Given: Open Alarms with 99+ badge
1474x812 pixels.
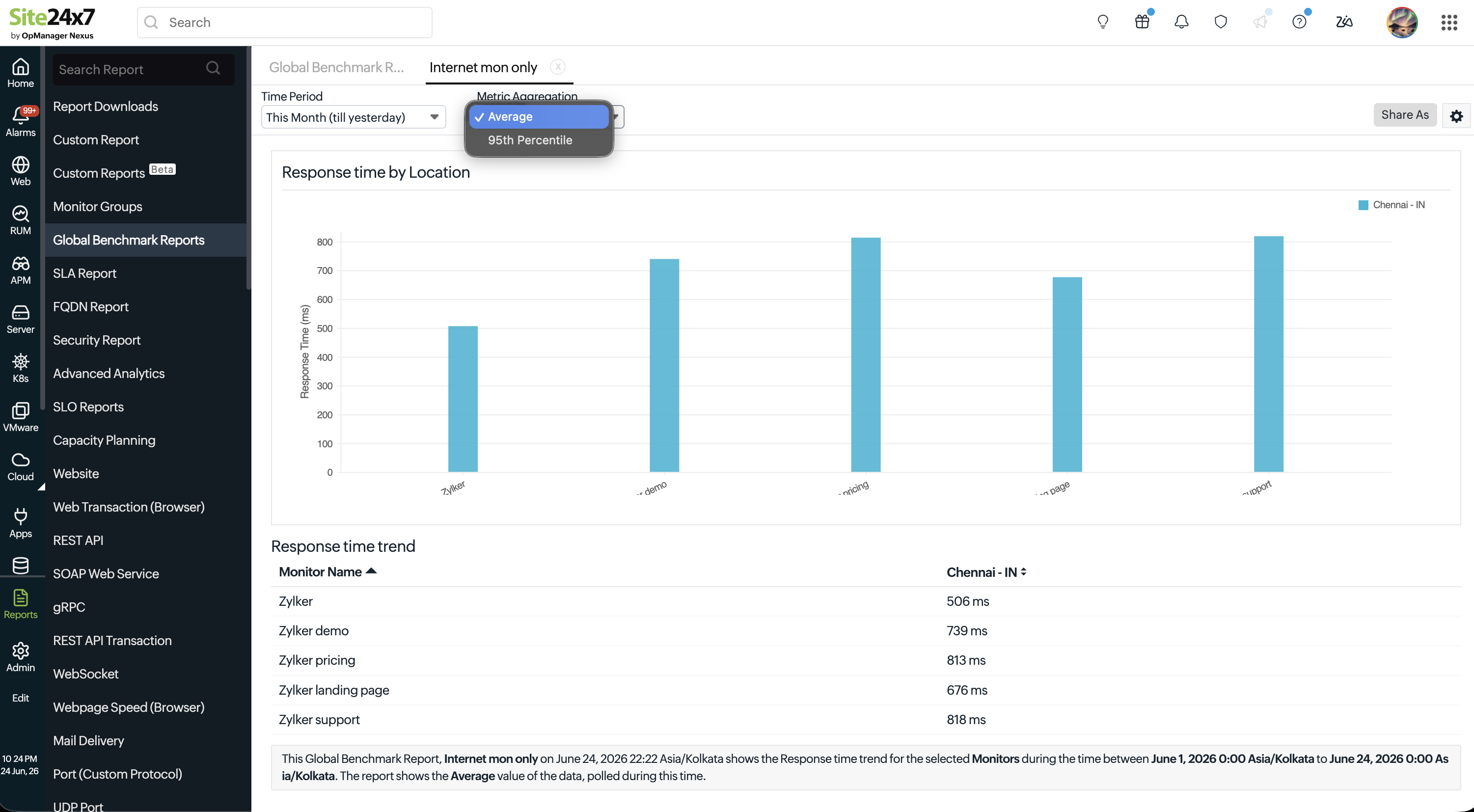Looking at the screenshot, I should (21, 122).
